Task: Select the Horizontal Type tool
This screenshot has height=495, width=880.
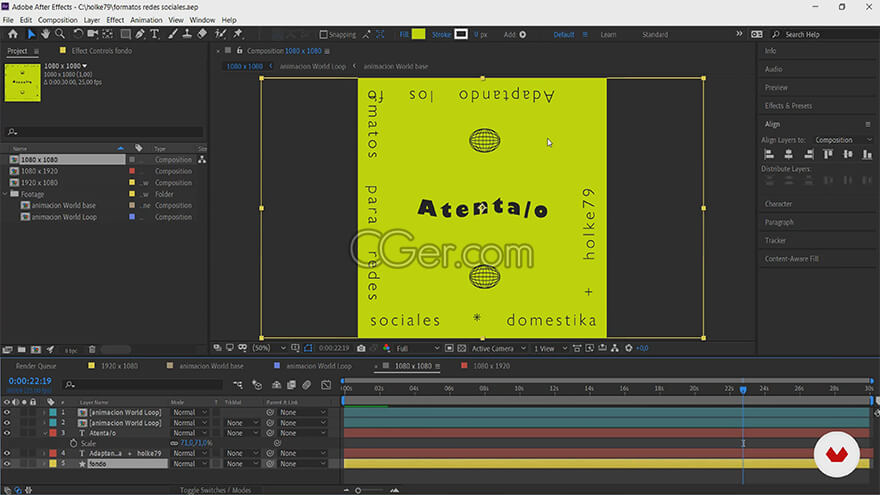Action: [x=154, y=34]
